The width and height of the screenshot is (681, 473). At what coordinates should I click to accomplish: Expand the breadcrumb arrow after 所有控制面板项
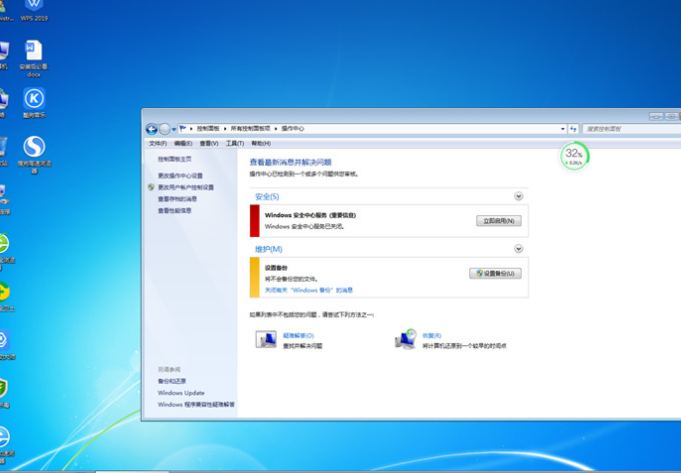[276, 129]
